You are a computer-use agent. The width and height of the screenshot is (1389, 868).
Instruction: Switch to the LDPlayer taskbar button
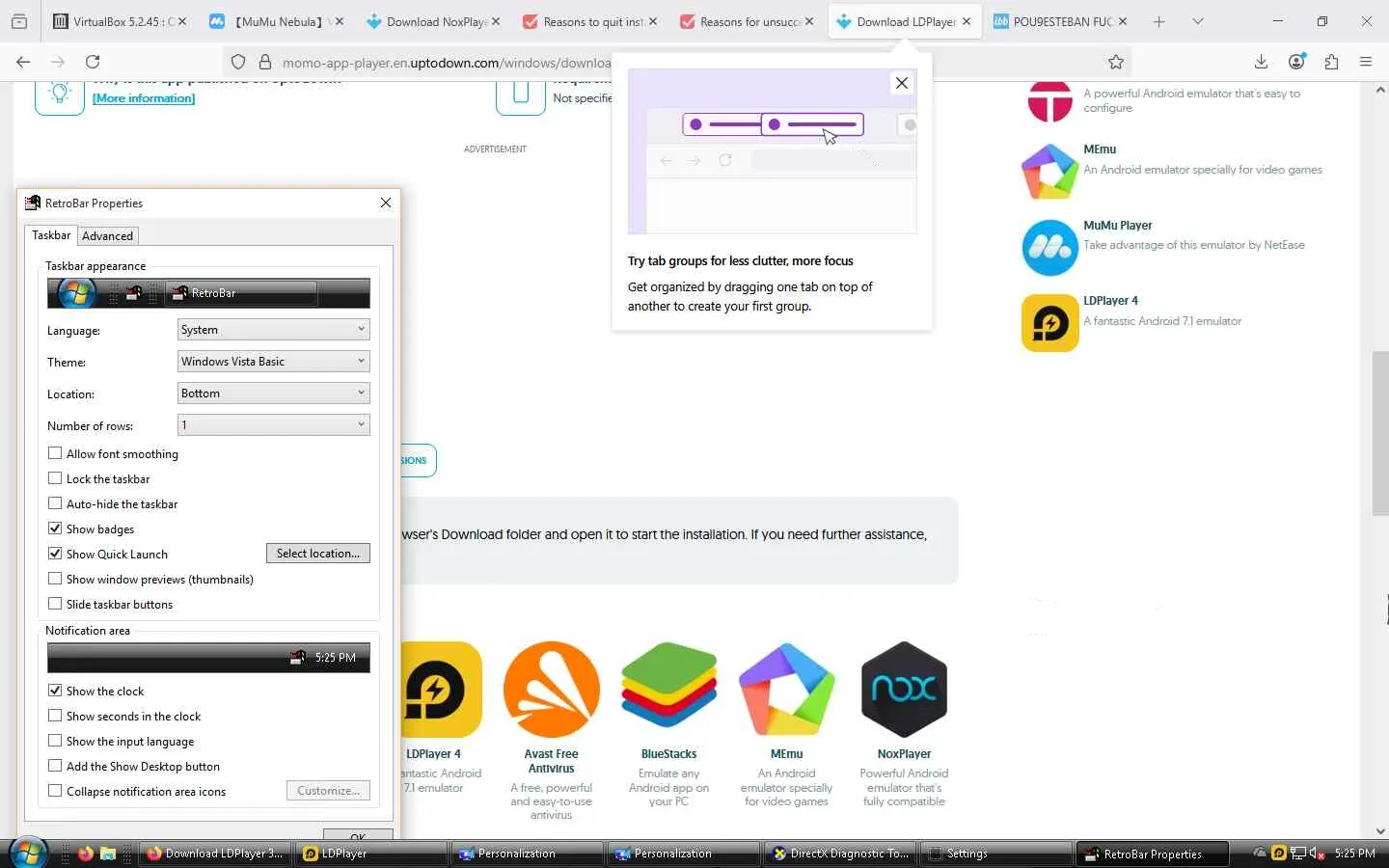tap(372, 854)
